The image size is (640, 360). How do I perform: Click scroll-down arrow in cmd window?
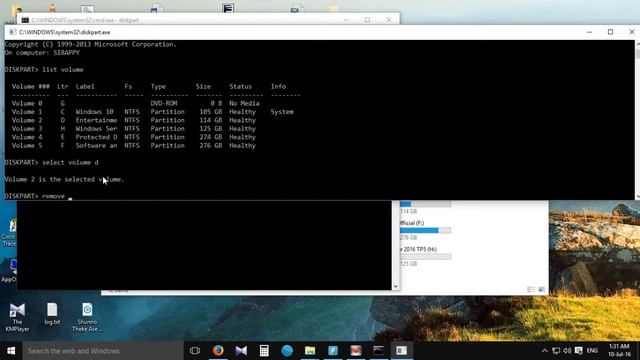tap(395, 286)
